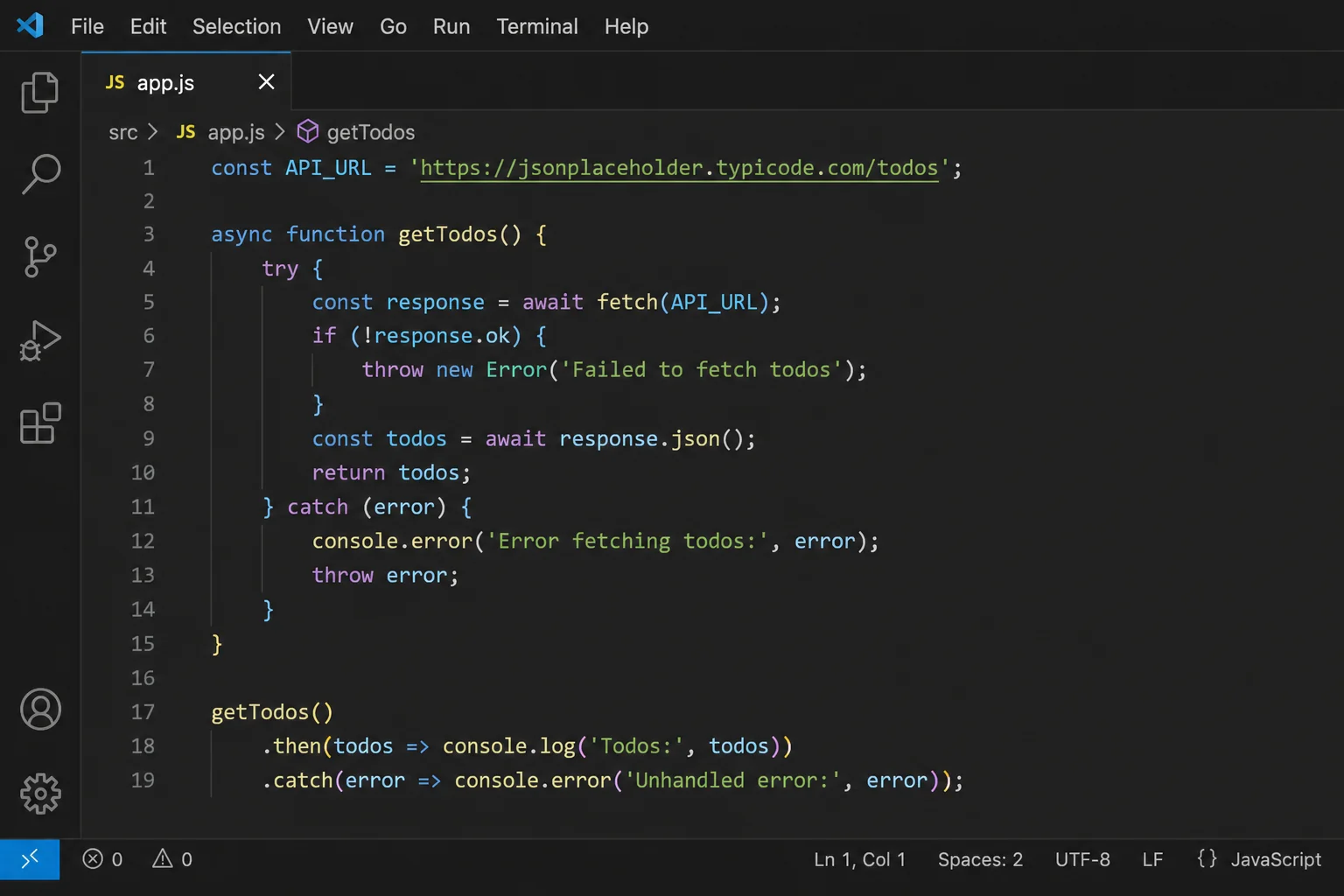Change the JavaScript language mode

[x=1276, y=859]
